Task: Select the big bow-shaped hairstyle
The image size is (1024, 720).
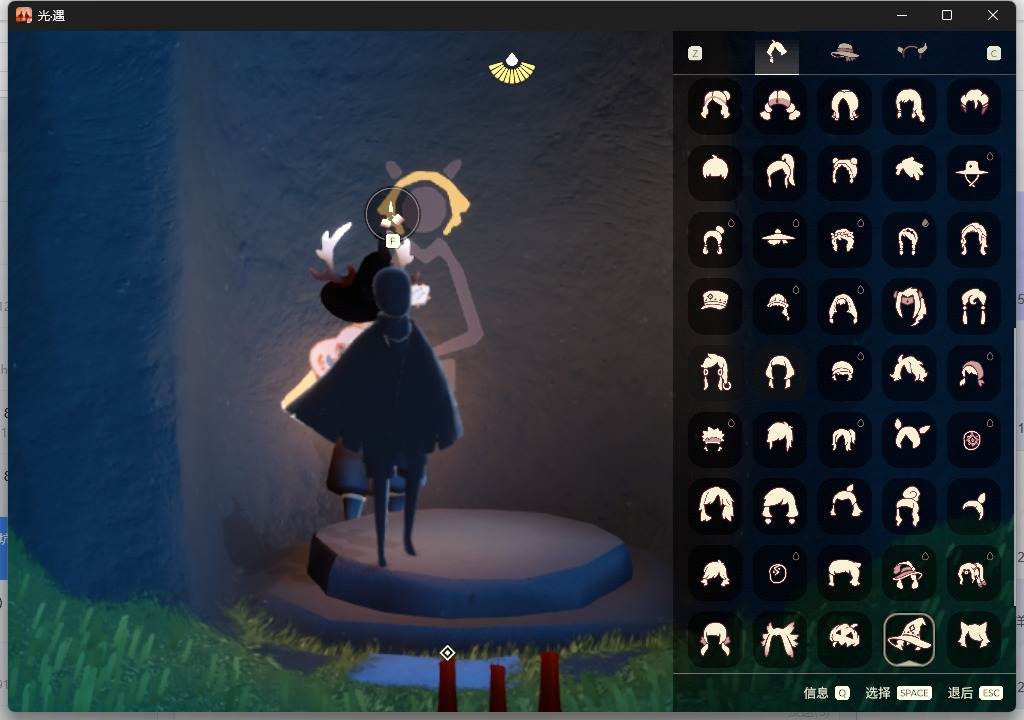Action: click(780, 639)
